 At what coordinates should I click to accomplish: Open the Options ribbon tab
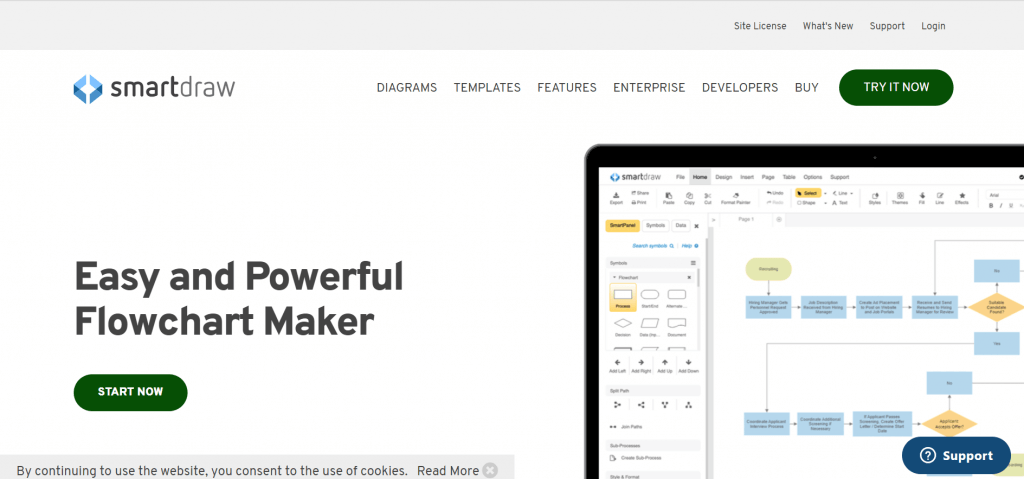813,177
